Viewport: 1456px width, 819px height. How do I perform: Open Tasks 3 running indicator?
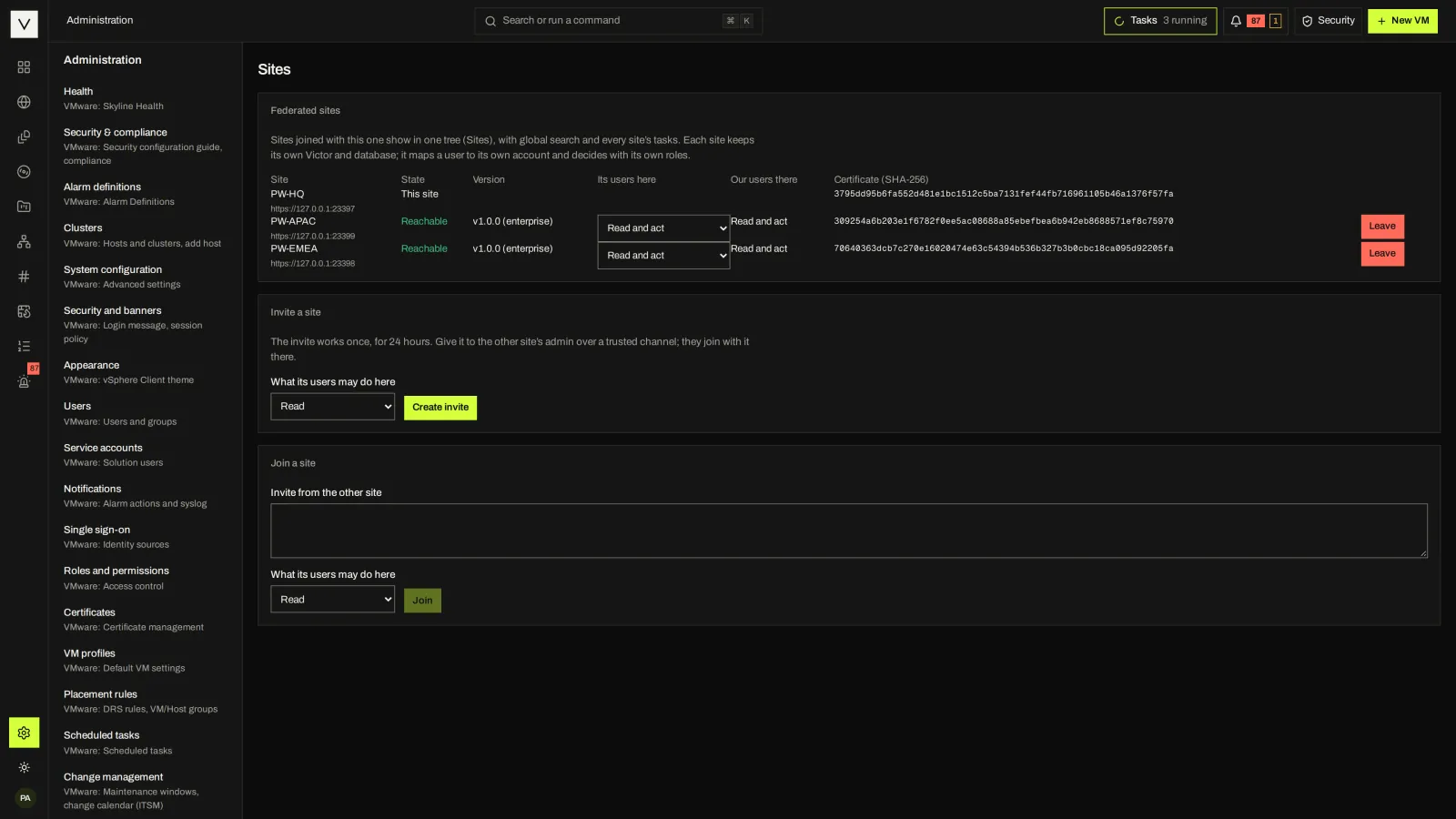1160,21
